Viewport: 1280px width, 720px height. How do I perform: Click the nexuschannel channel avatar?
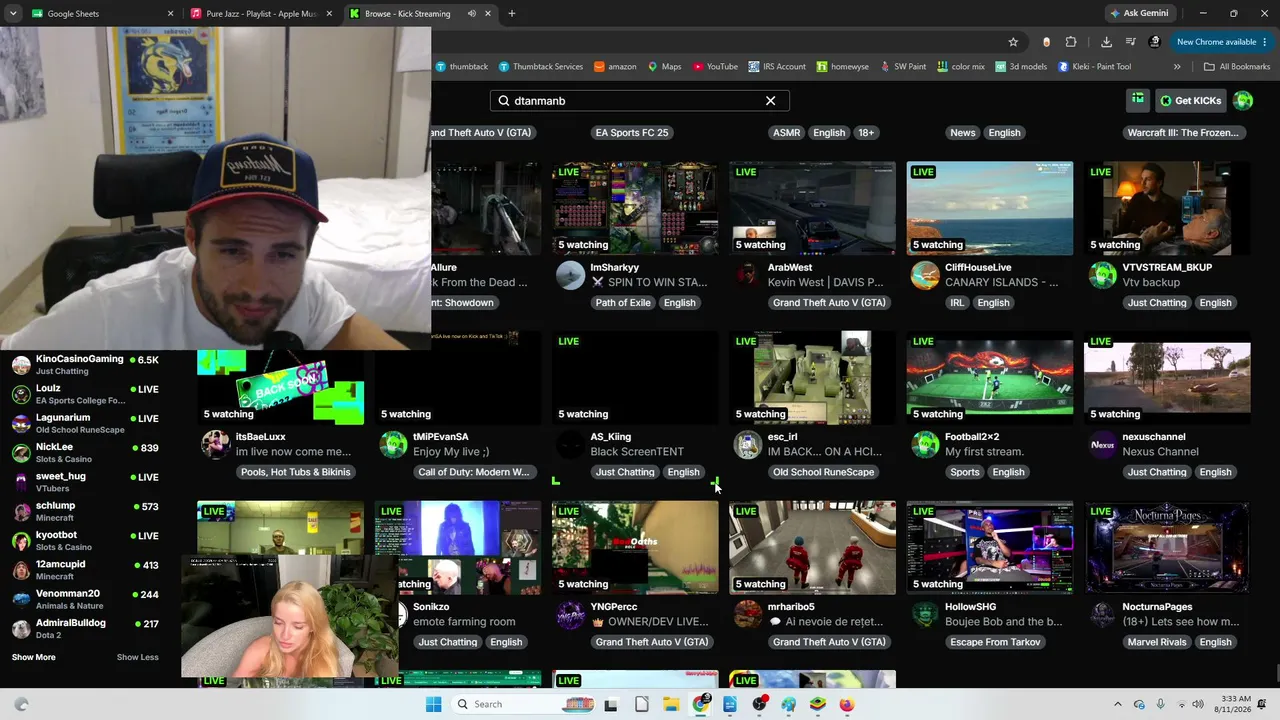coord(1103,445)
